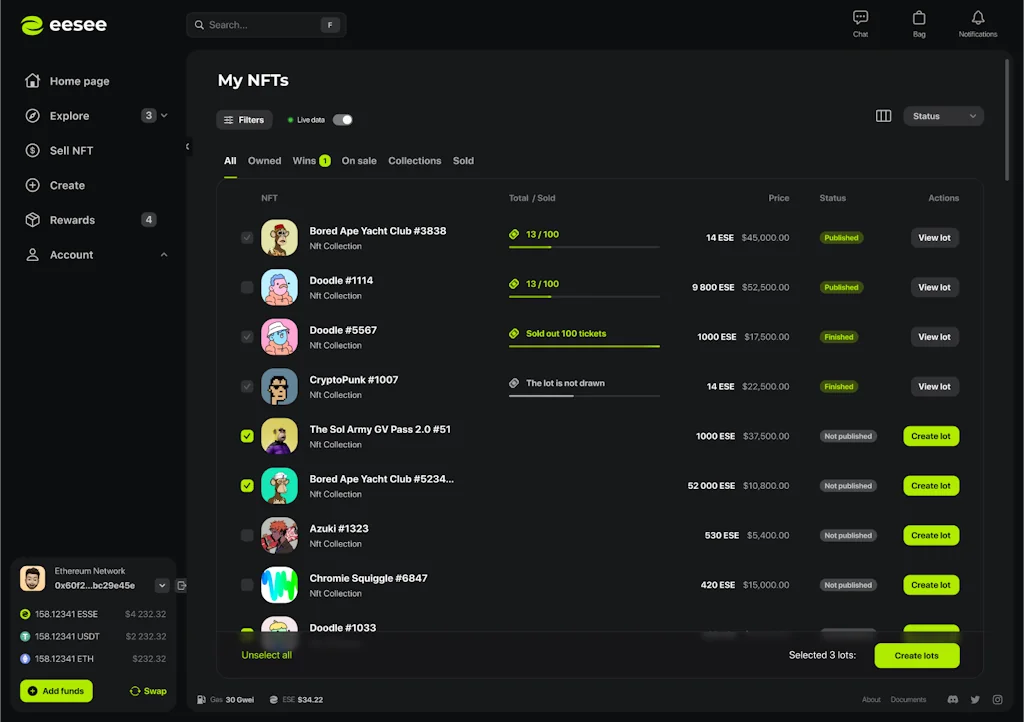Switch to the Collections tab

tap(414, 161)
